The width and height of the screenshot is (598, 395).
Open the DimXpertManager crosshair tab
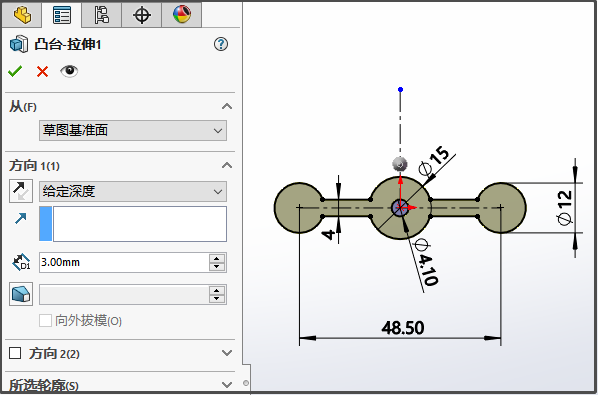coord(142,15)
